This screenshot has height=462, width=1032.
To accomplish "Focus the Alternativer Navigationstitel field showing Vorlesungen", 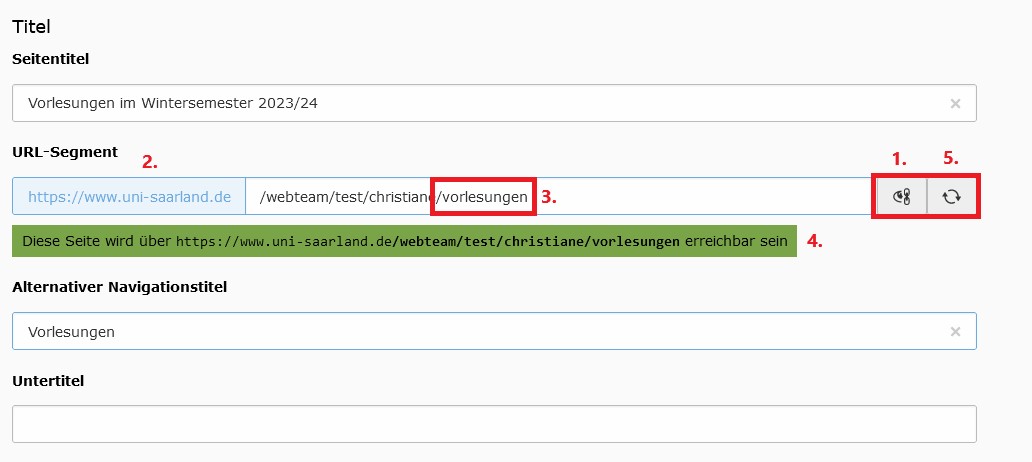I will coord(494,331).
